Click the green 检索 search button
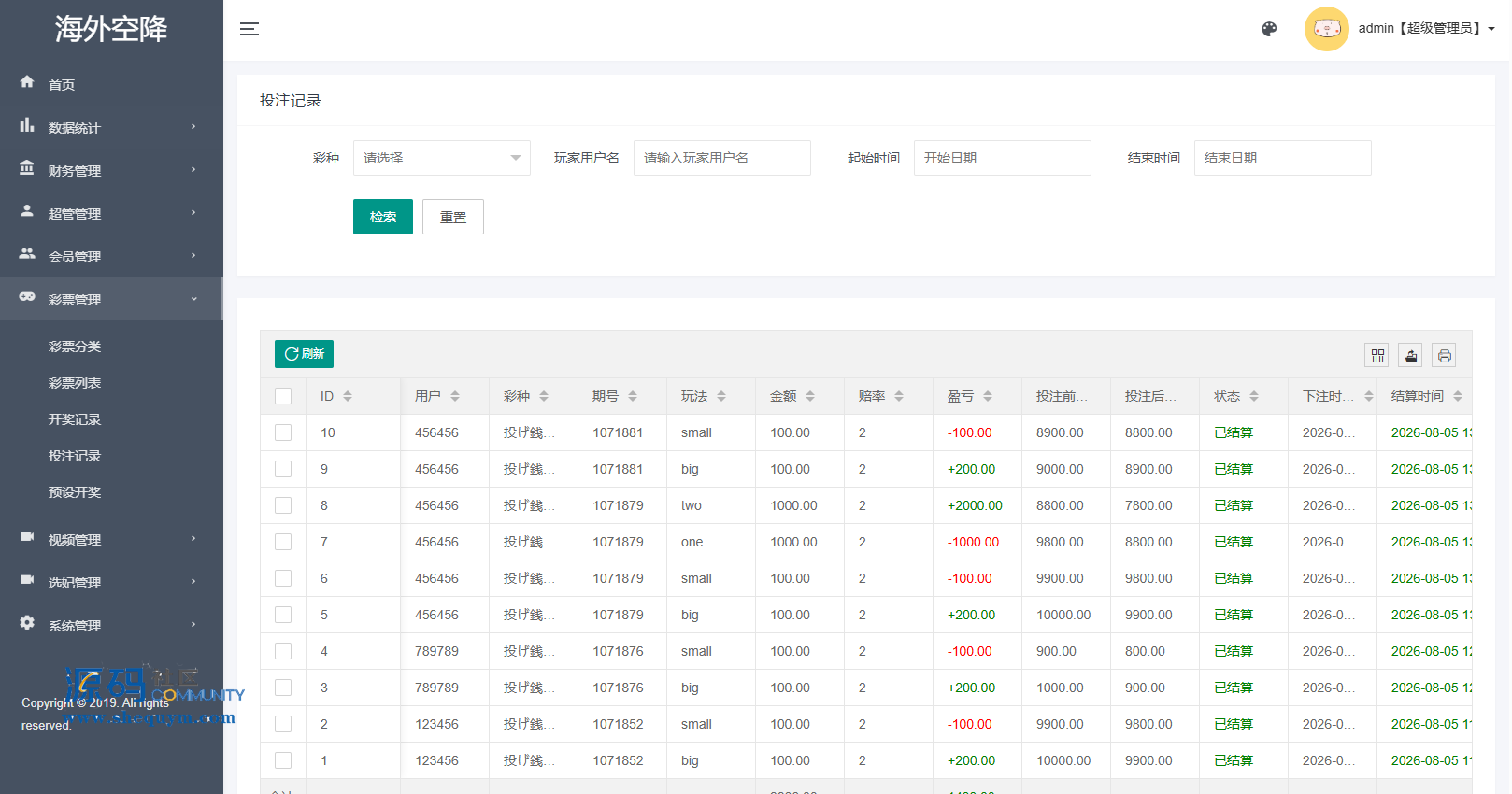Image resolution: width=1512 pixels, height=794 pixels. coord(383,217)
